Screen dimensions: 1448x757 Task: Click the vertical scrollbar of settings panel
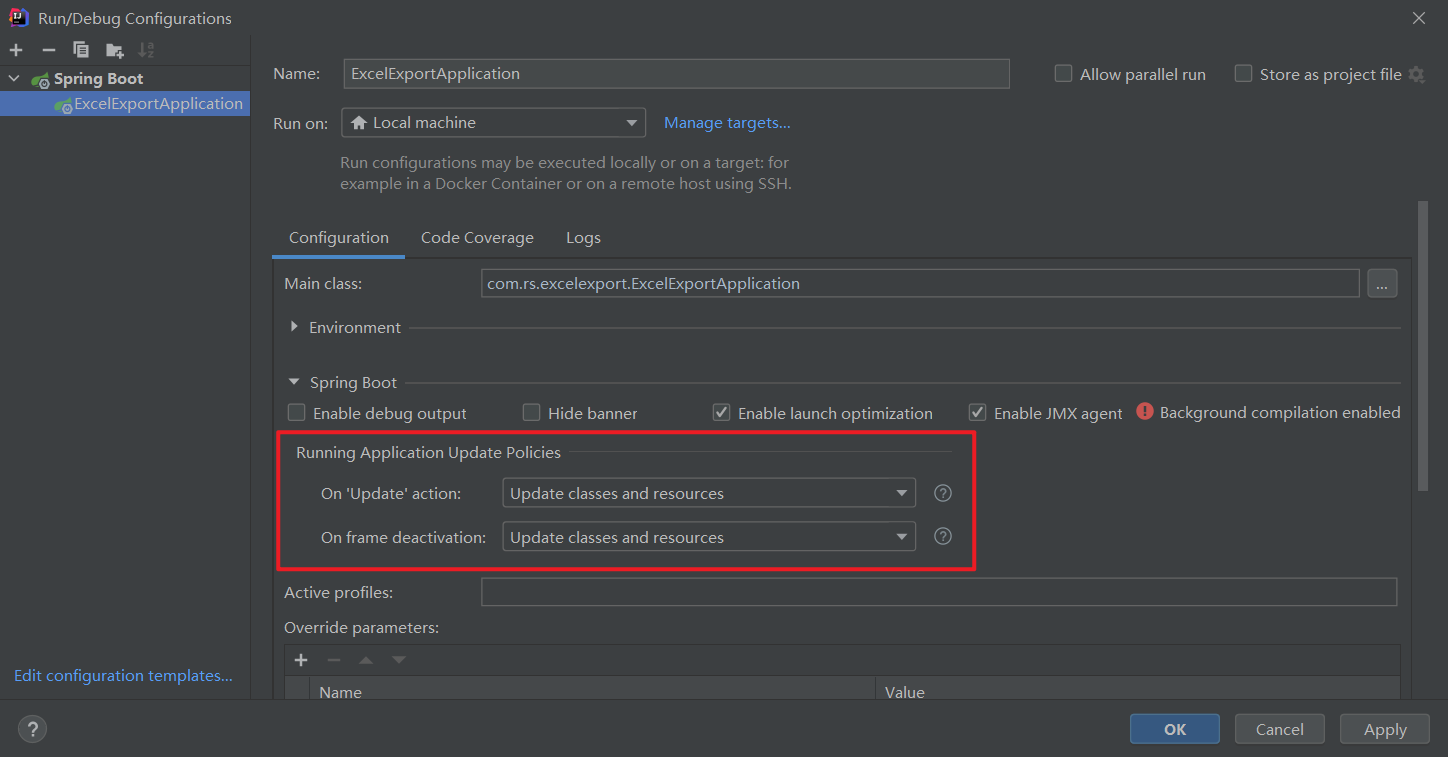pyautogui.click(x=1423, y=345)
